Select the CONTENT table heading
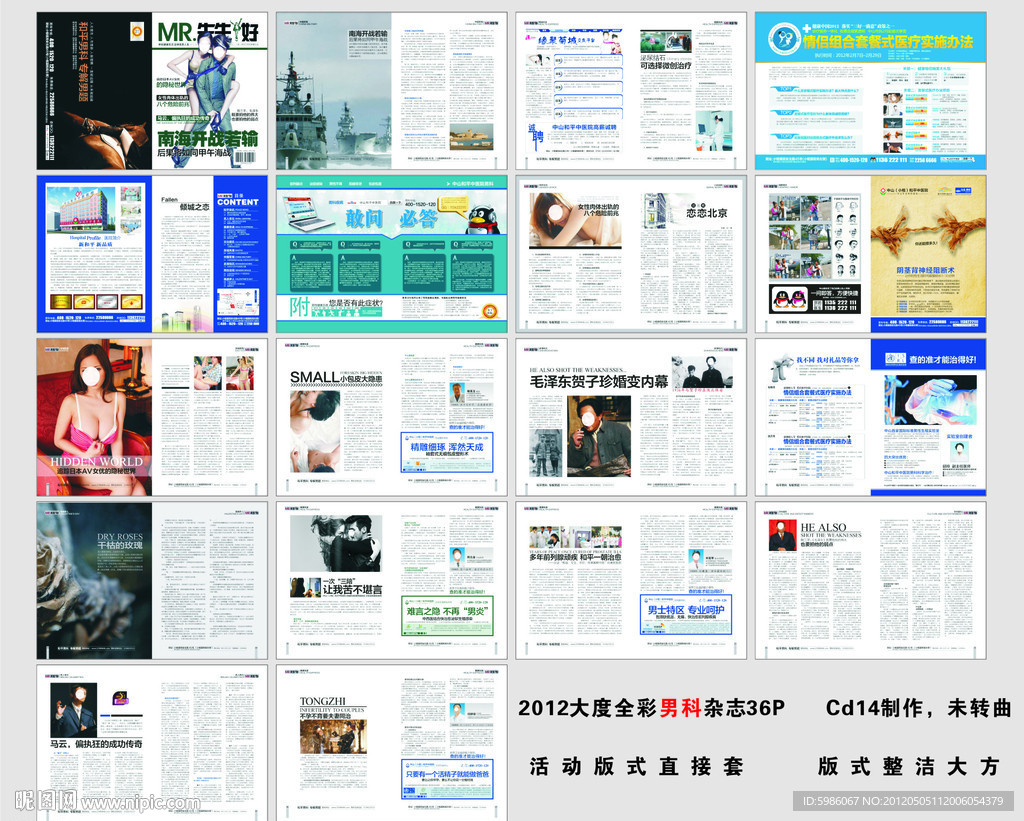Screen dimensions: 1024x821 coord(238,202)
